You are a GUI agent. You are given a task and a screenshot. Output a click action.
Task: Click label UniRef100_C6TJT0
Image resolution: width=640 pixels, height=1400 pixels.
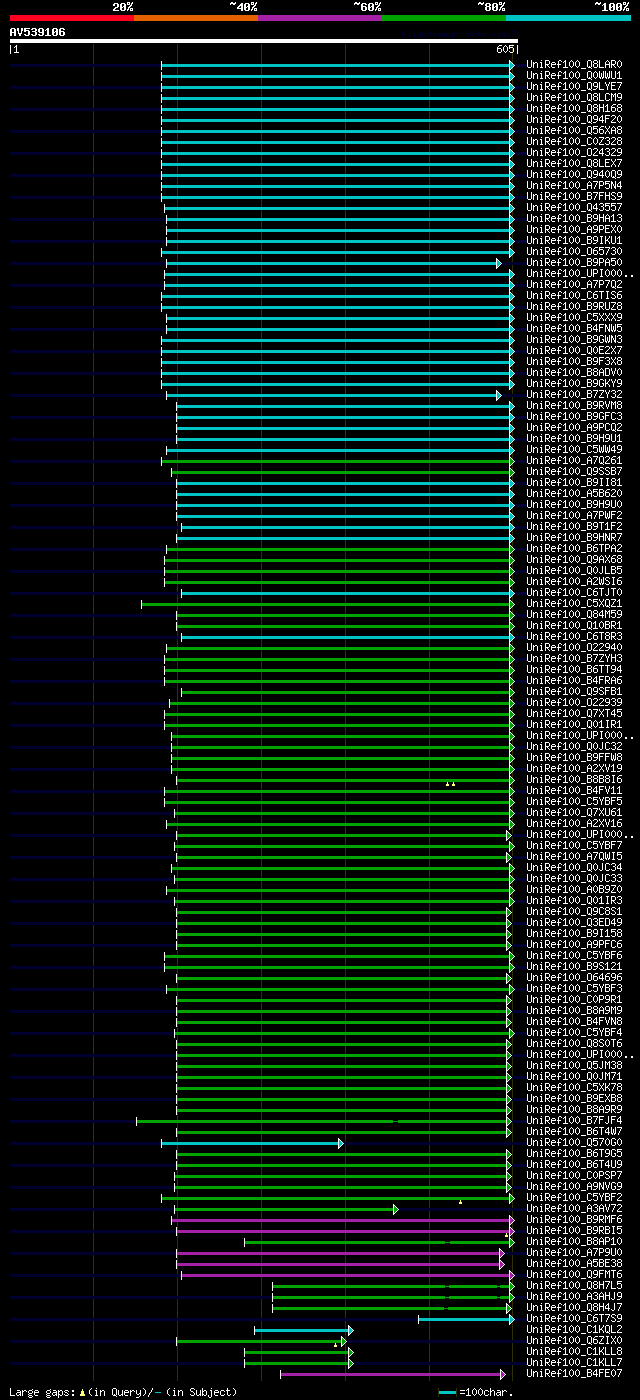click(x=574, y=593)
